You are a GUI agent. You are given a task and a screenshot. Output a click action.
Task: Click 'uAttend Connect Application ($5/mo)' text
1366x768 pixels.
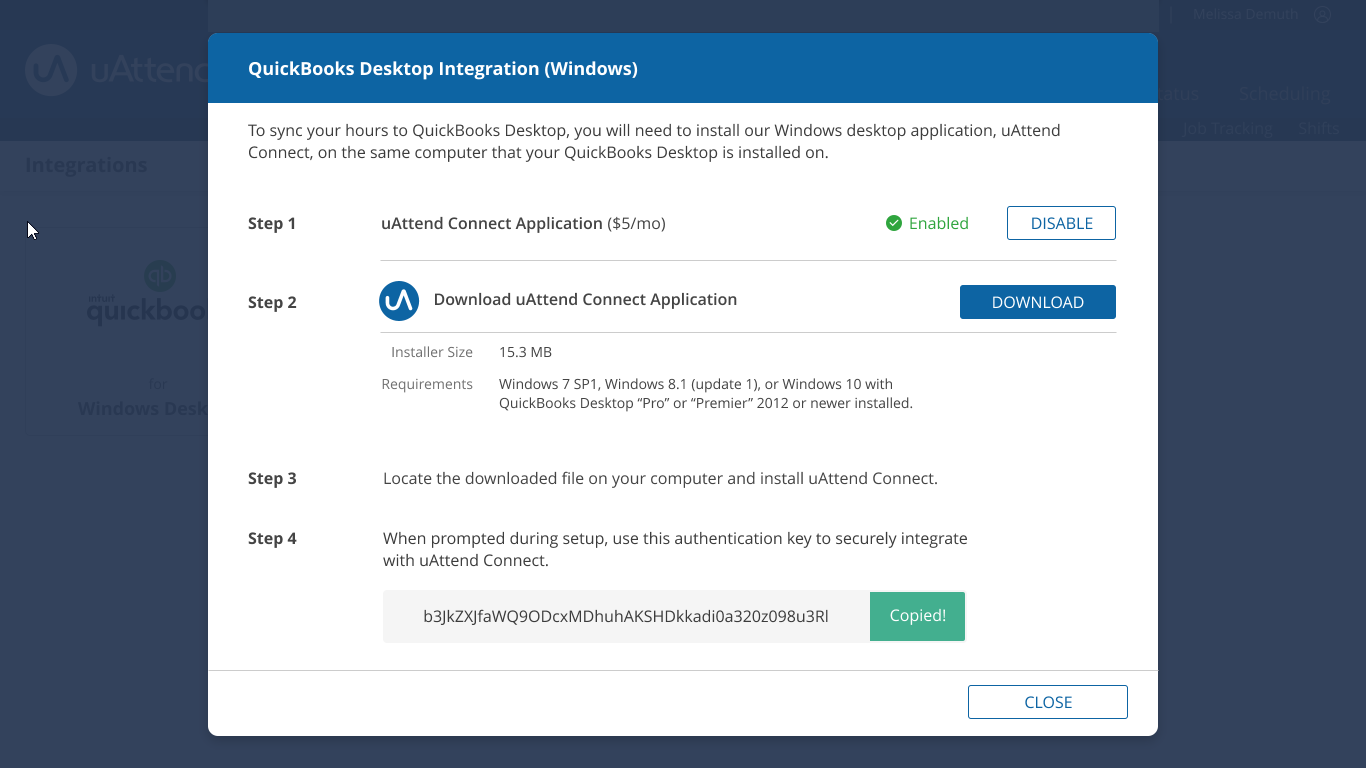[523, 223]
